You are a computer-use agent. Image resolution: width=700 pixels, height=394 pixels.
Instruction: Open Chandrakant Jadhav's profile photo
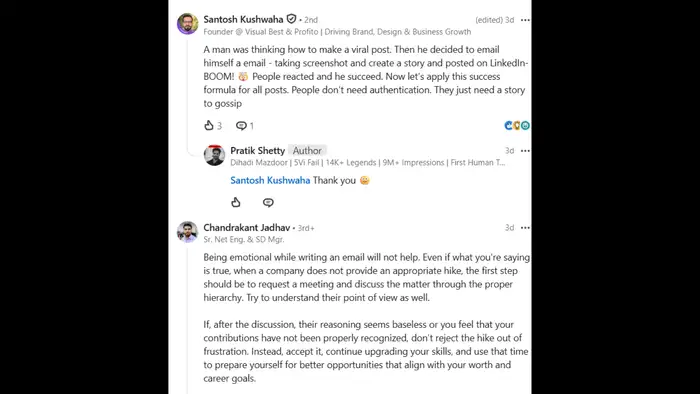[188, 232]
